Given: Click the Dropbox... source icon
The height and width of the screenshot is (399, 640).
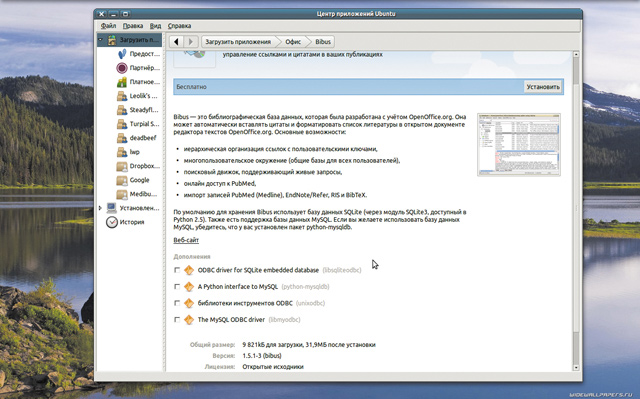Looking at the screenshot, I should pyautogui.click(x=122, y=166).
